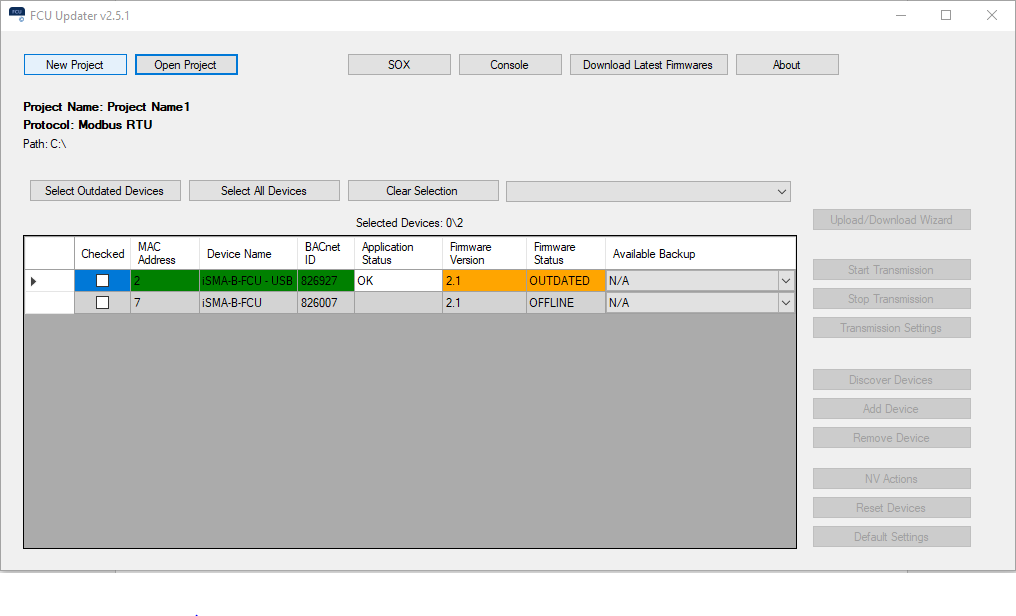Hit the Clear Selection button
The width and height of the screenshot is (1016, 616).
click(422, 191)
